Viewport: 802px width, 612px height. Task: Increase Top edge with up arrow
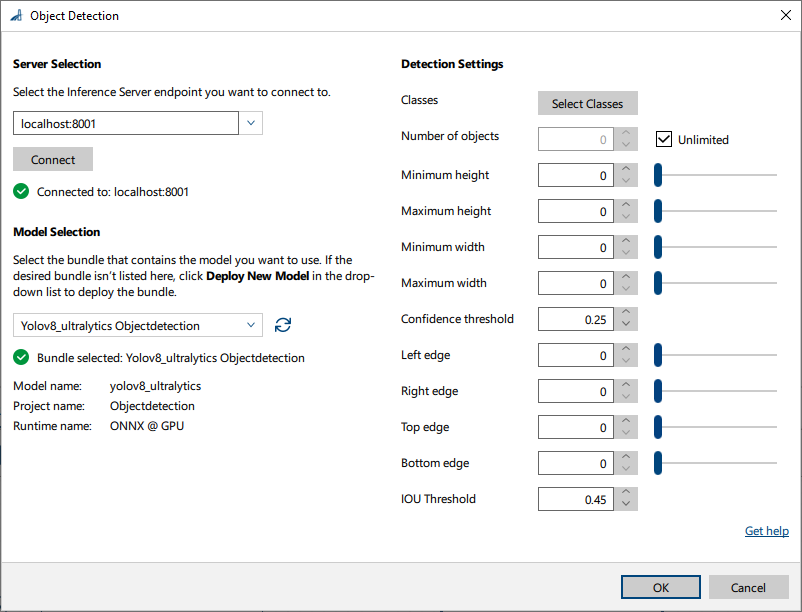626,421
